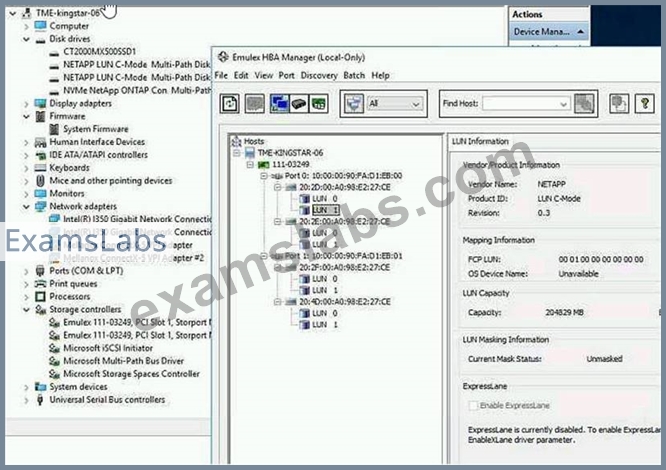The width and height of the screenshot is (666, 470).
Task: Collapse the 20:2D:00:A0:98:E2:27:CE target node
Action: pos(277,187)
